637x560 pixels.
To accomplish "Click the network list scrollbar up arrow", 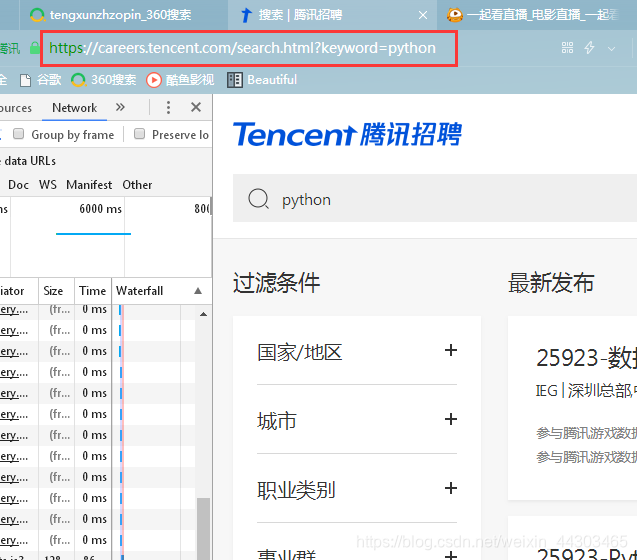I will pyautogui.click(x=203, y=314).
